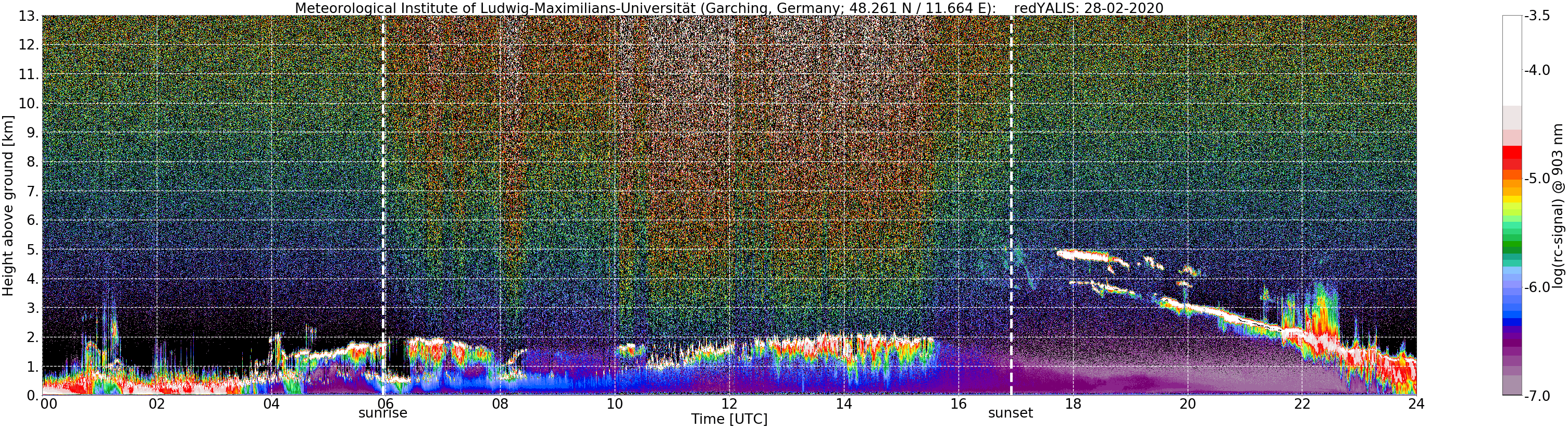Click the '2.' height tick label
This screenshot has height=429, width=1568.
click(x=32, y=337)
